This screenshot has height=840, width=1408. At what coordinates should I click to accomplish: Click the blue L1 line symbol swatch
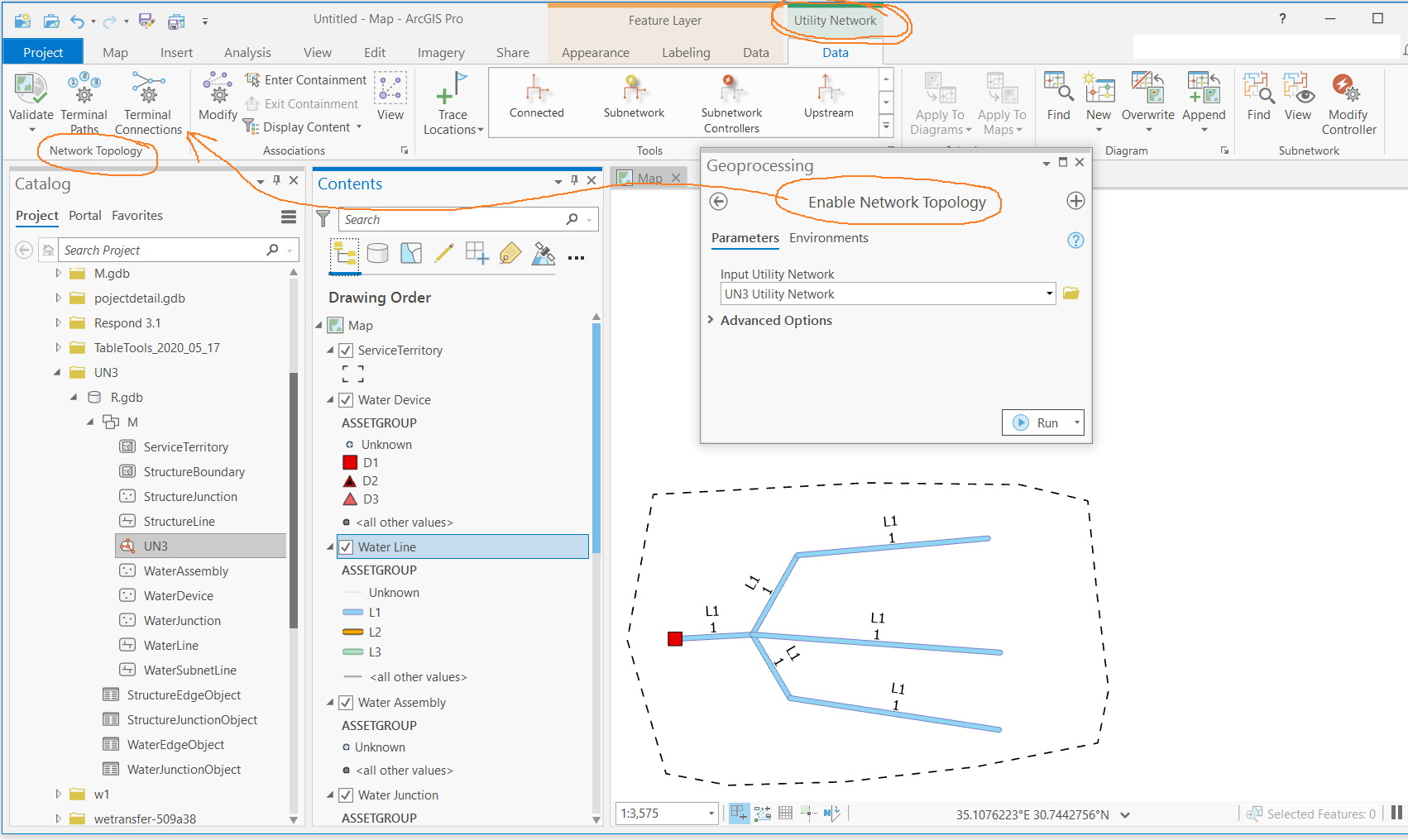(x=353, y=613)
